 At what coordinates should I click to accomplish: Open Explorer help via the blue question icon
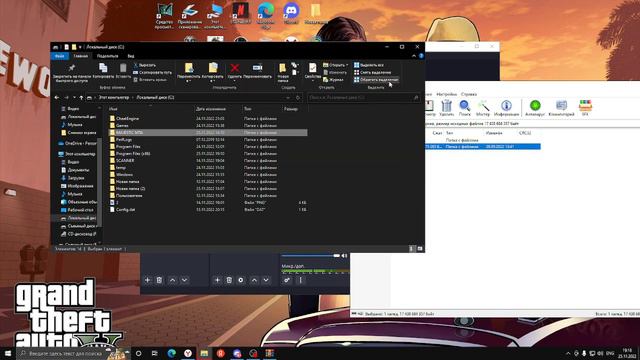[x=421, y=56]
